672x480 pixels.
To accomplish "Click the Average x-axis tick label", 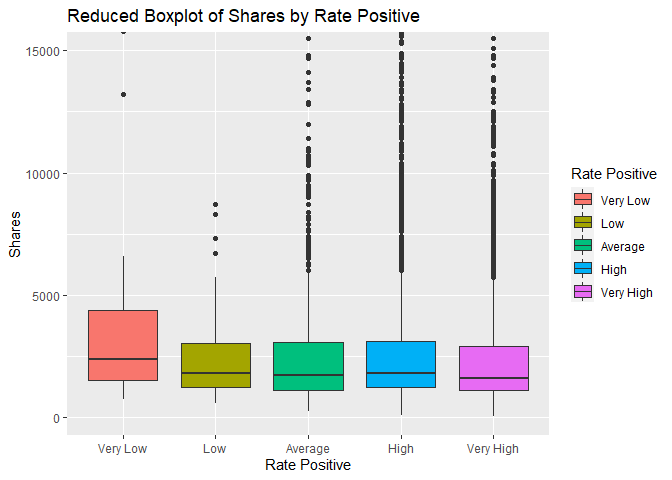I will tap(308, 448).
